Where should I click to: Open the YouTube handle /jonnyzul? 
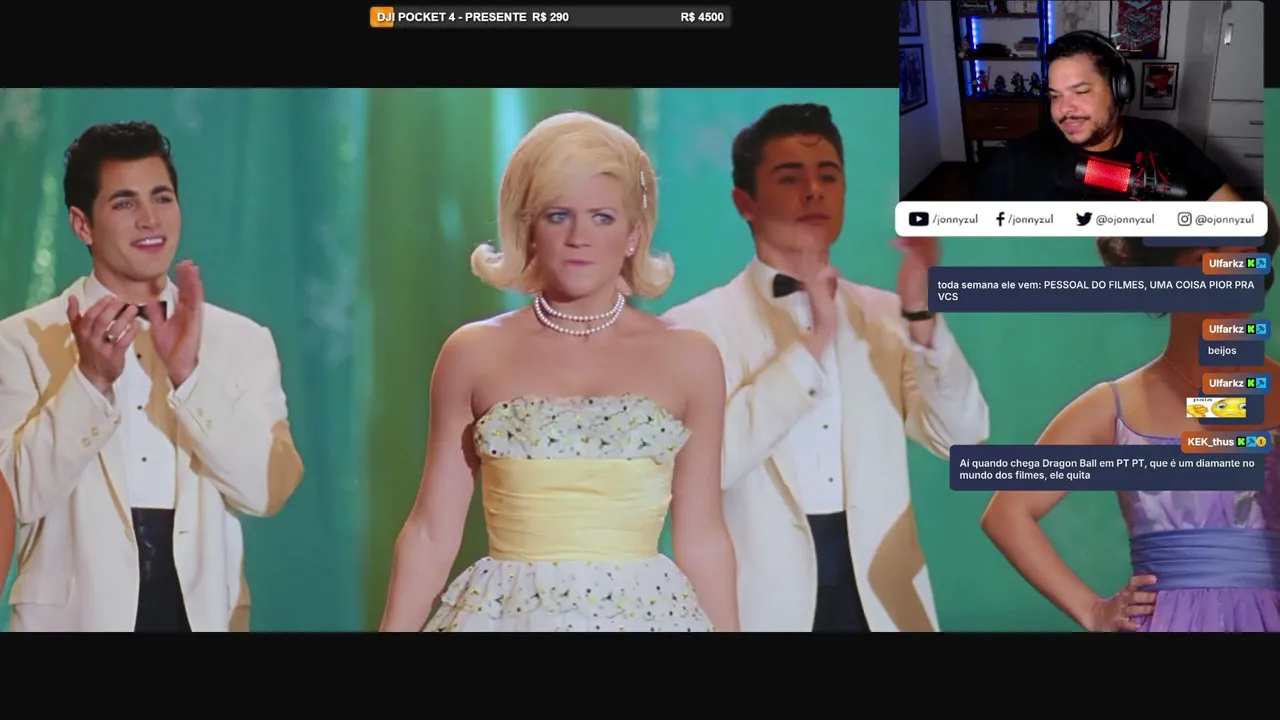(x=955, y=219)
